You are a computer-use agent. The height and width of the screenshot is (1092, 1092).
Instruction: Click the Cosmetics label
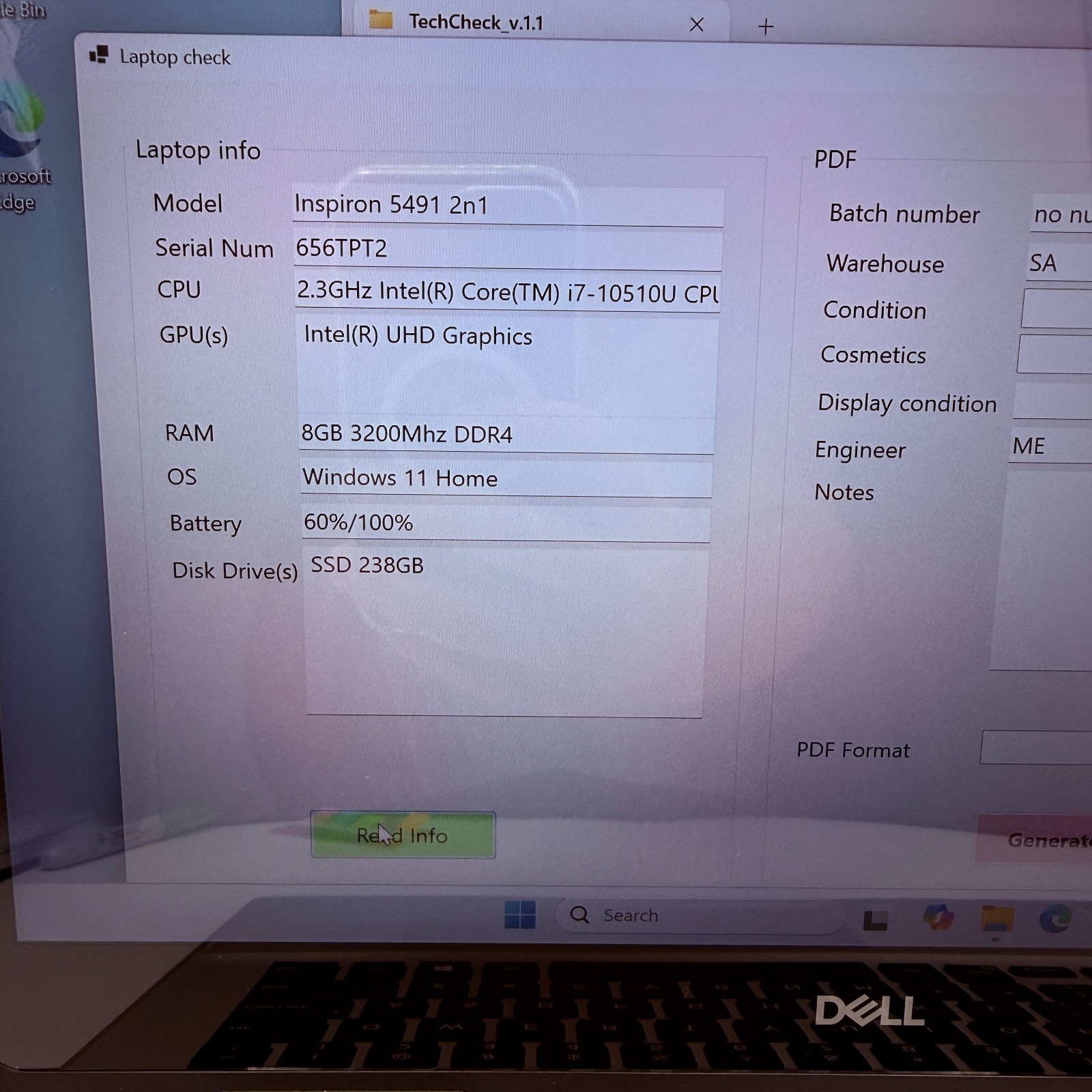click(x=873, y=355)
